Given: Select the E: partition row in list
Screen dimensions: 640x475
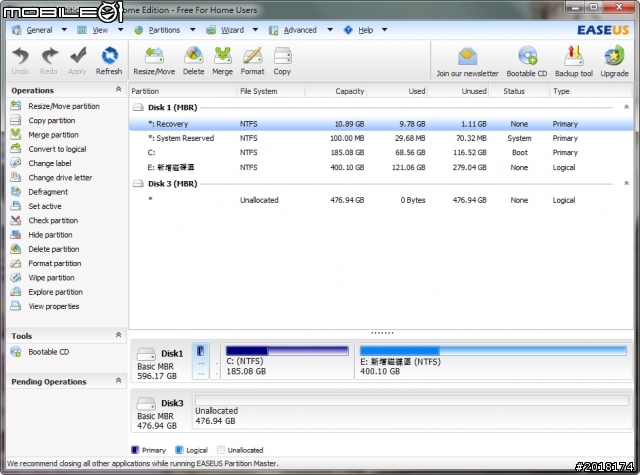Looking at the screenshot, I should [380, 167].
